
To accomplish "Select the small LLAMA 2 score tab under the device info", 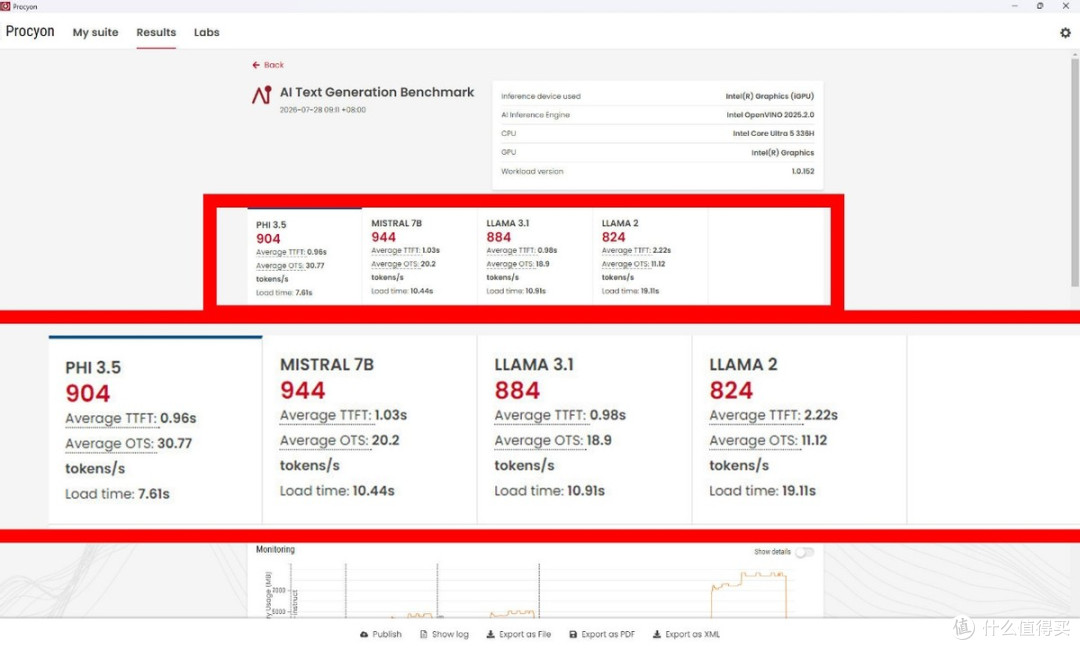I will (x=650, y=255).
